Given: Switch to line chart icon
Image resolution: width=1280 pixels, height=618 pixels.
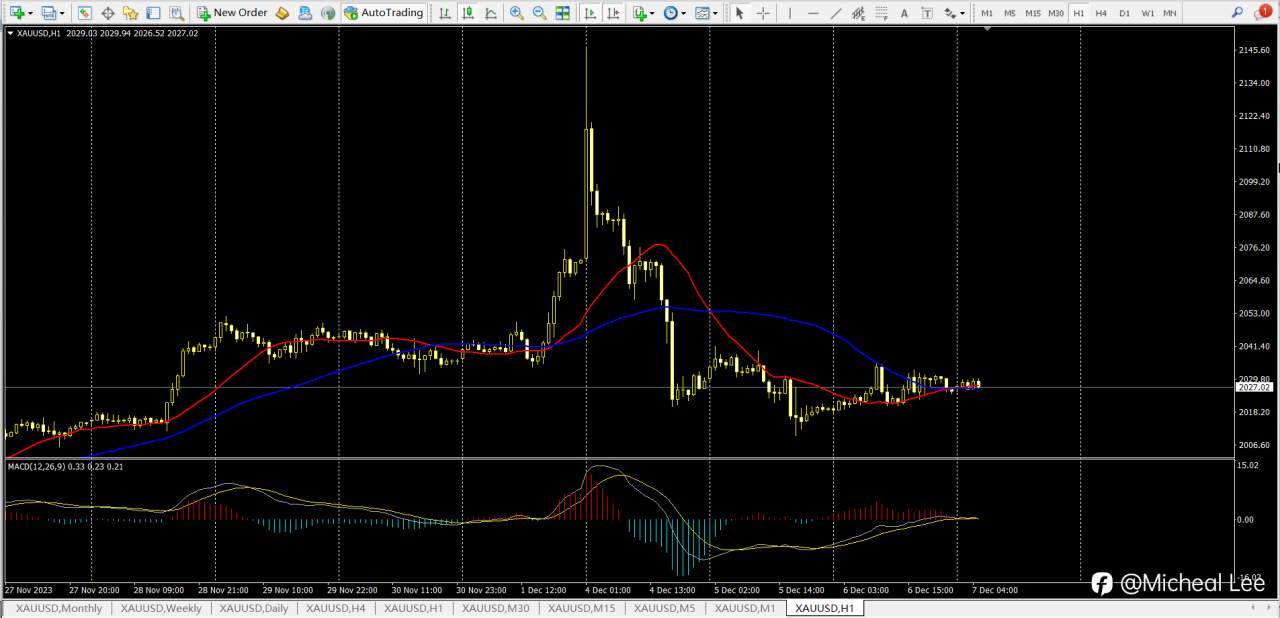Looking at the screenshot, I should coord(490,13).
